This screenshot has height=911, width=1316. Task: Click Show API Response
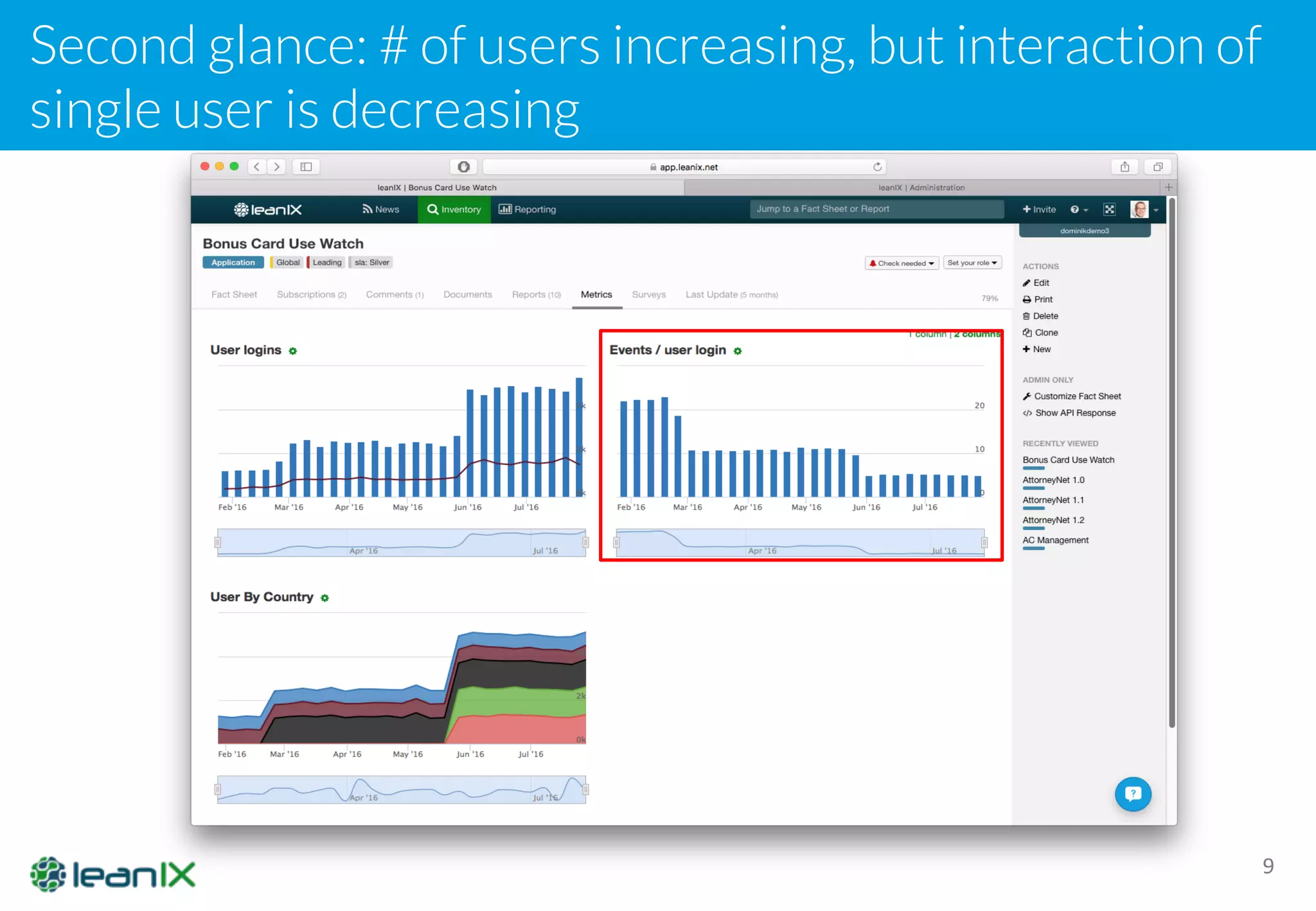point(1069,413)
